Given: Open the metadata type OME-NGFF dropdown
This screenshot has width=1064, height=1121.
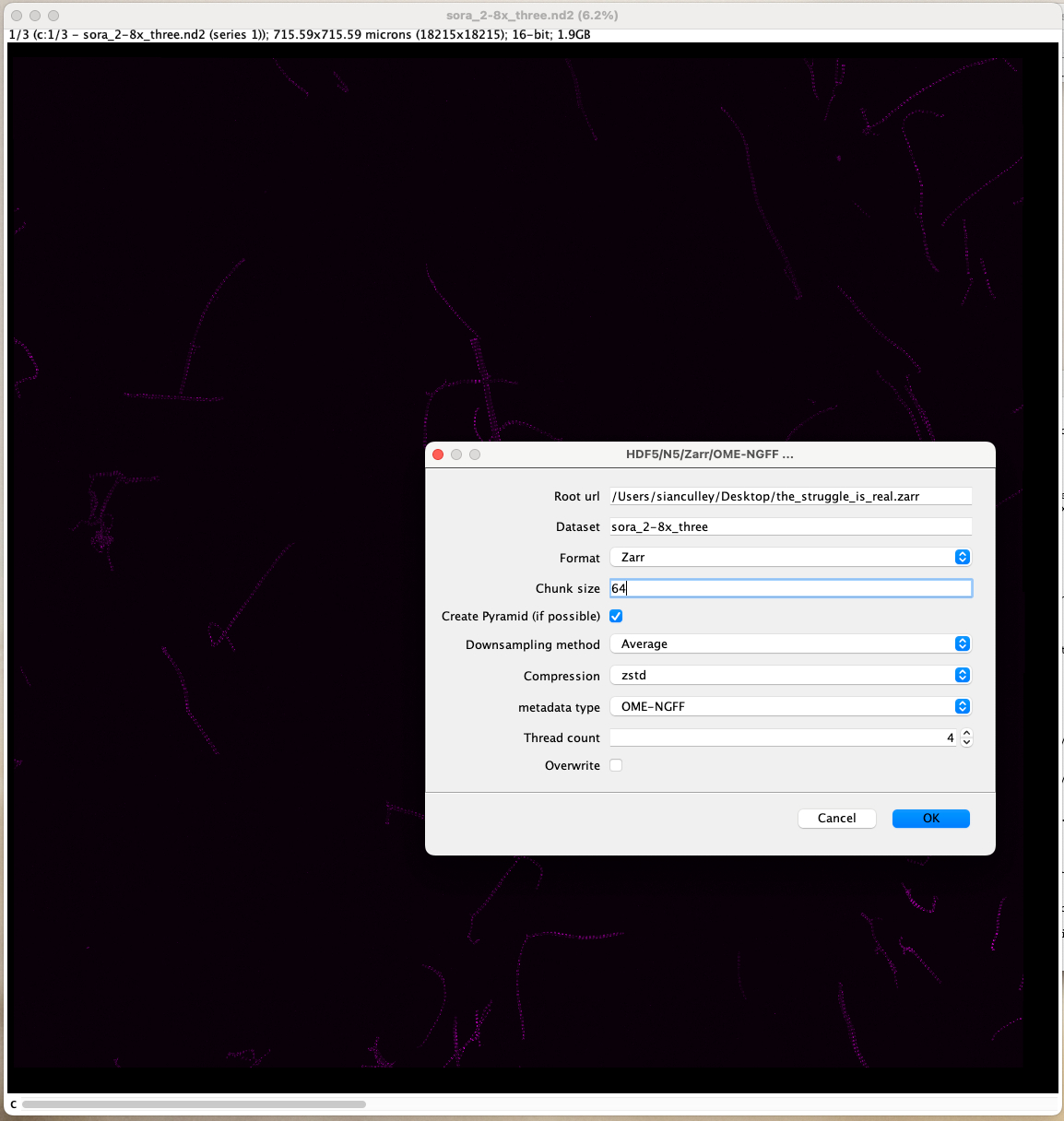Looking at the screenshot, I should click(790, 707).
